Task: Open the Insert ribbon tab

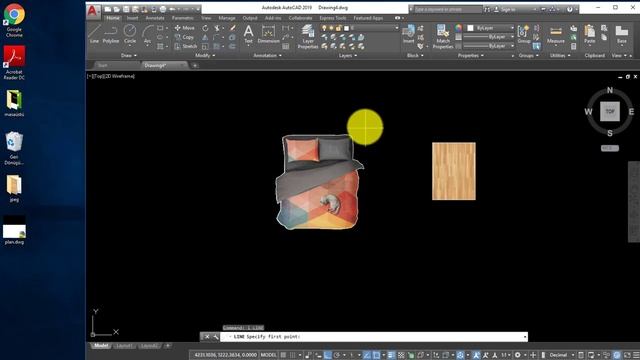Action: point(132,18)
